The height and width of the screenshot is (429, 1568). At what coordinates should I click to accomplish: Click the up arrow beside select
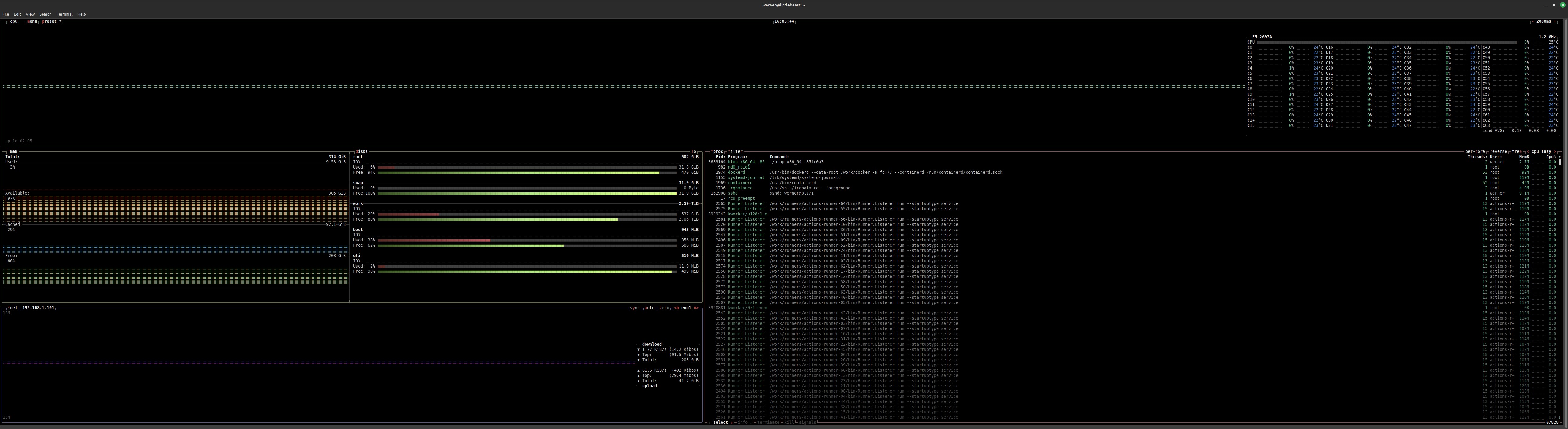[x=710, y=423]
